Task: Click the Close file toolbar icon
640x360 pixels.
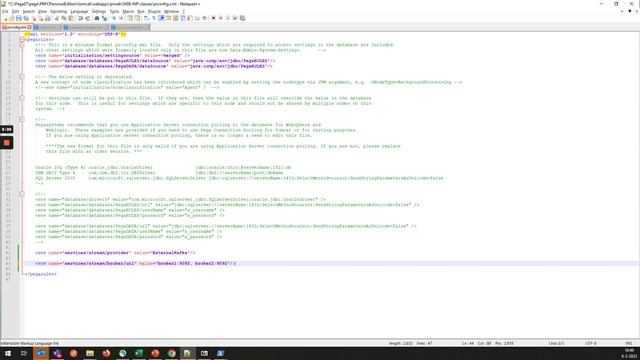Action: [x=34, y=18]
